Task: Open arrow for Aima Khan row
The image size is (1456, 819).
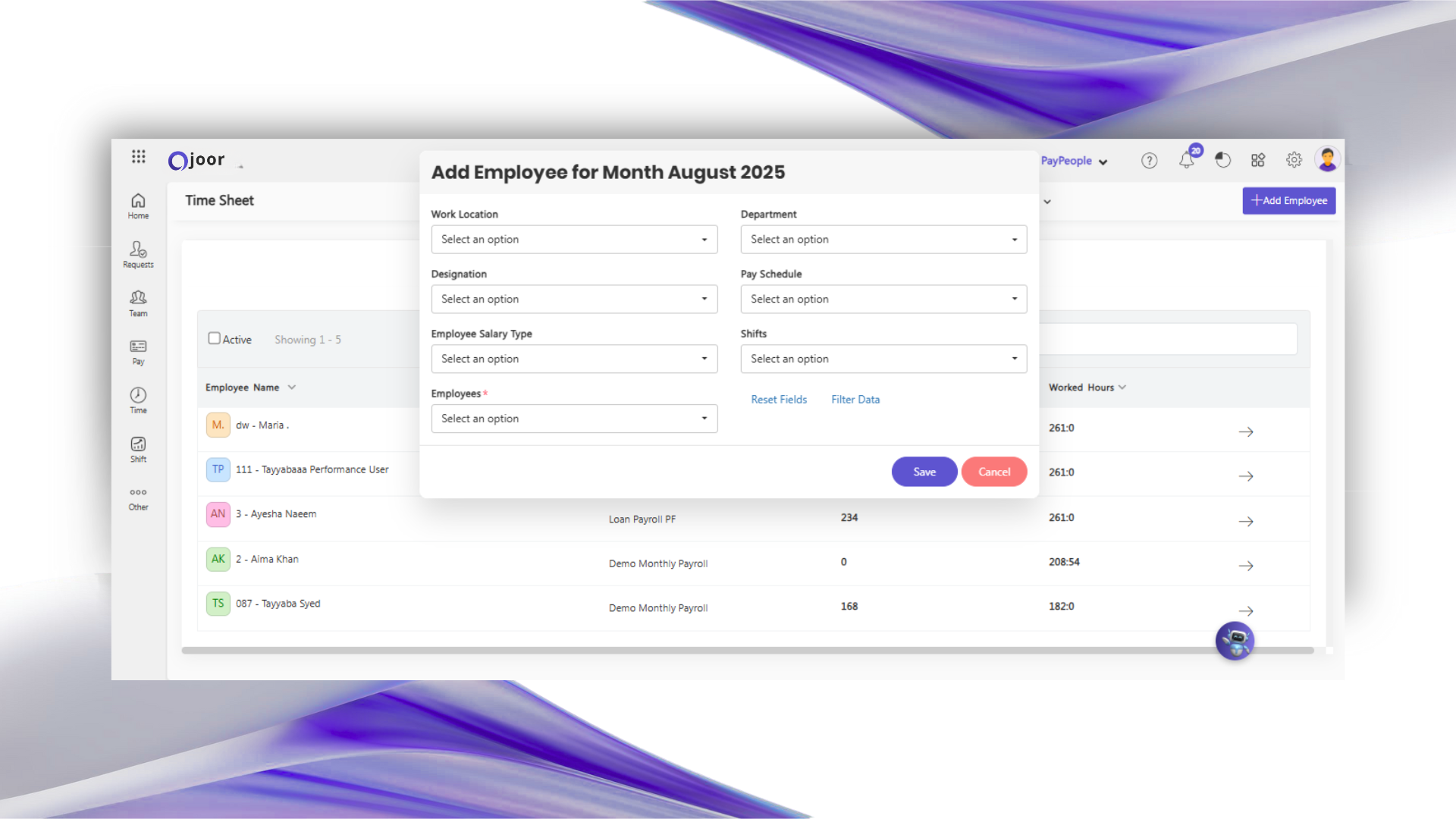Action: point(1245,566)
